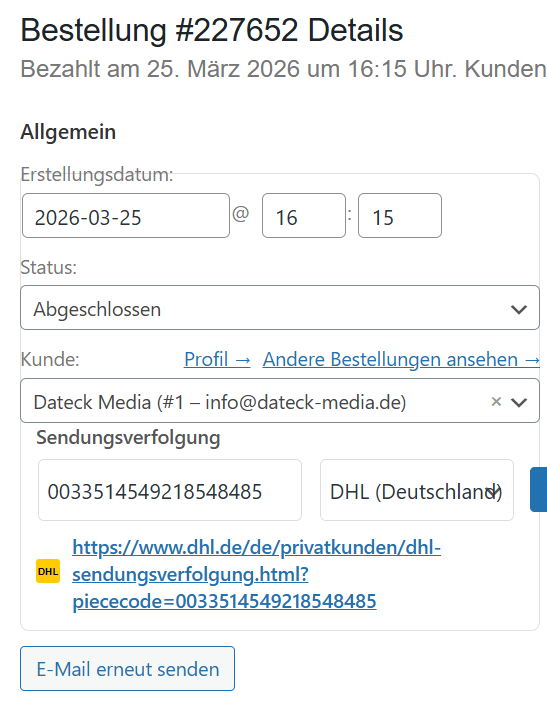The image size is (547, 710).
Task: Click the Erstellungsdatum date field 2026-03-25
Action: click(126, 216)
